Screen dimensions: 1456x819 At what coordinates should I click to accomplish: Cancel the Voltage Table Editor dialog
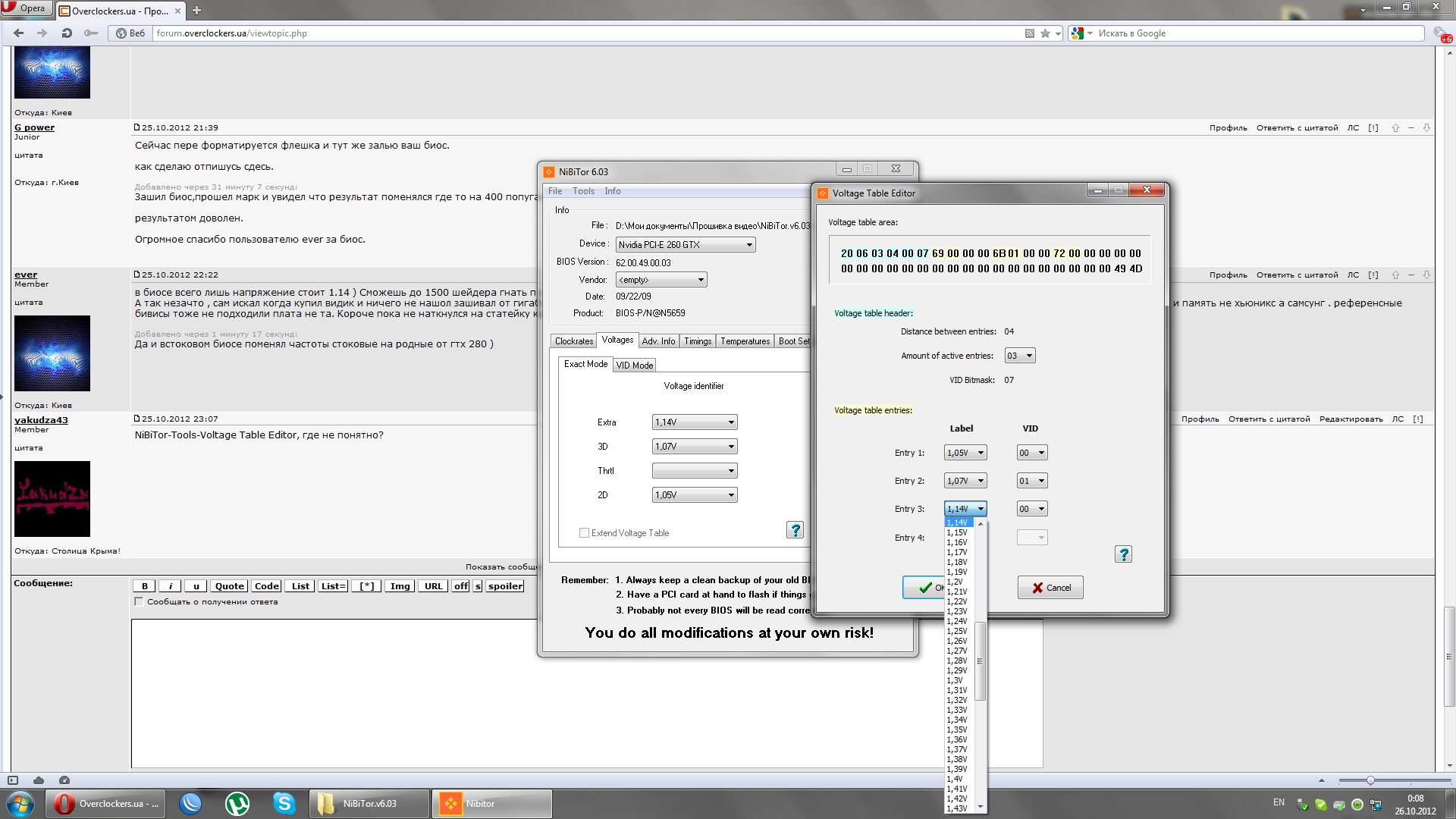pyautogui.click(x=1050, y=588)
